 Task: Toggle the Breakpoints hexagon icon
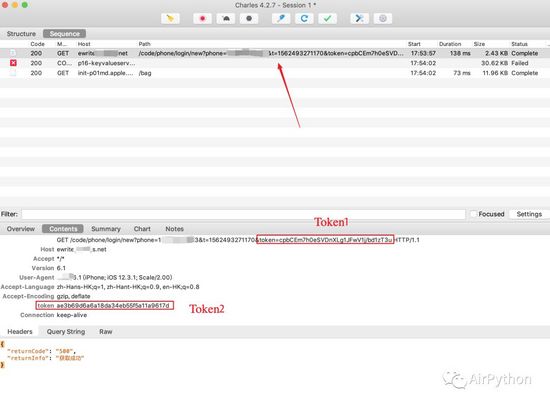pyautogui.click(x=249, y=19)
